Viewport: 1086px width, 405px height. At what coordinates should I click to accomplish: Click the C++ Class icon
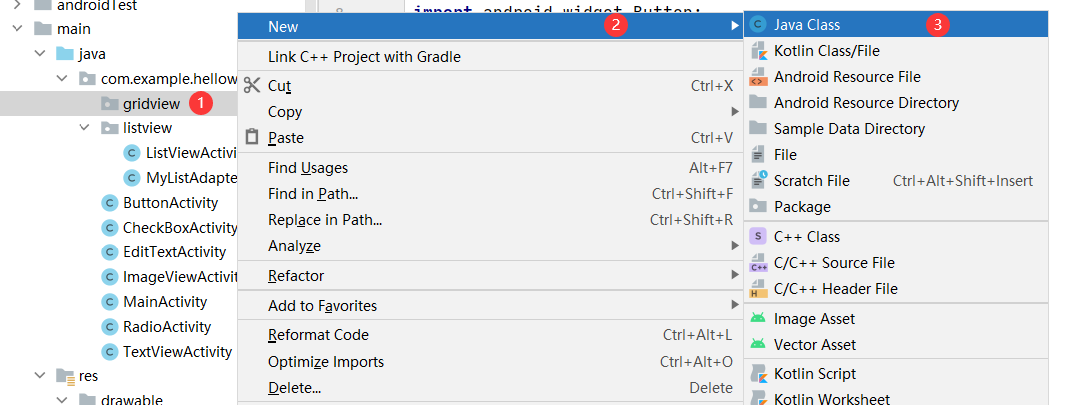point(758,237)
